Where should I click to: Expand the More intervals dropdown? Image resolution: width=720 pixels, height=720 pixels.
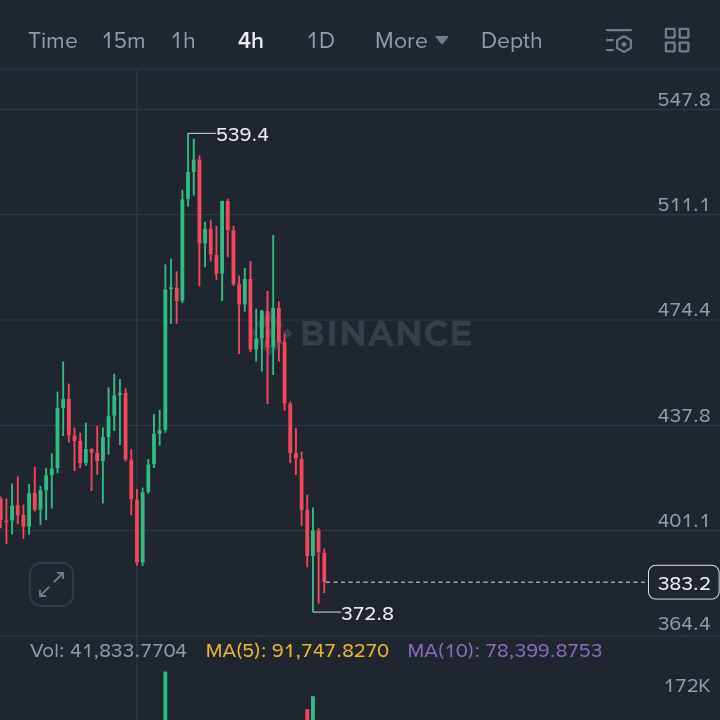point(411,41)
